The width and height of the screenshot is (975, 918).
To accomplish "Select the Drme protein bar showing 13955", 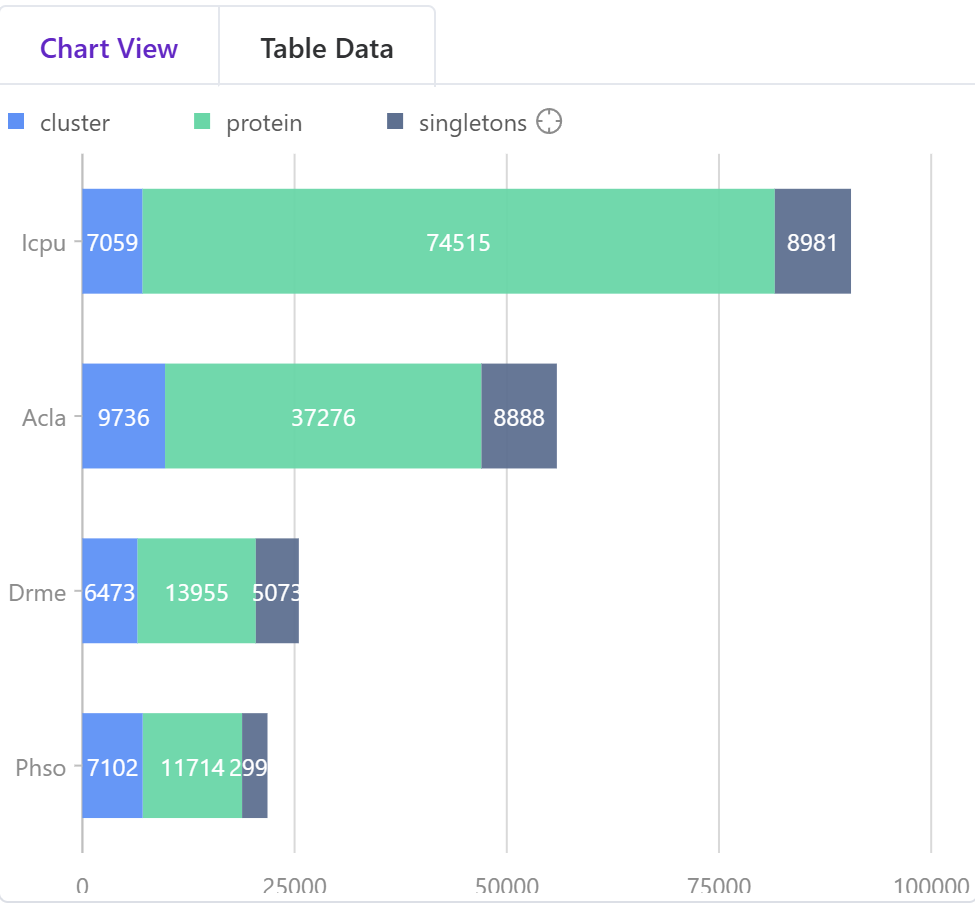I will pyautogui.click(x=196, y=591).
